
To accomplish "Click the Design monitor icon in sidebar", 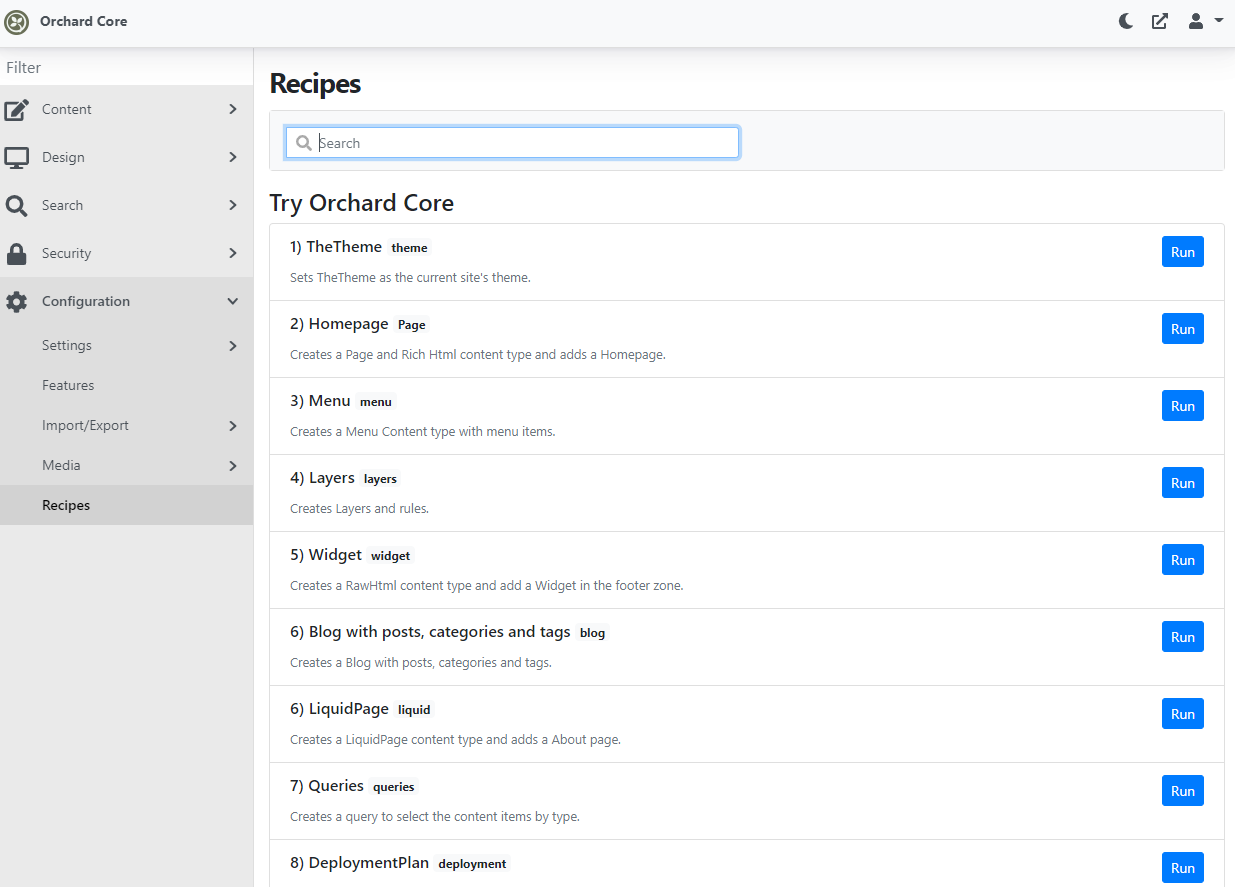I will (x=17, y=157).
